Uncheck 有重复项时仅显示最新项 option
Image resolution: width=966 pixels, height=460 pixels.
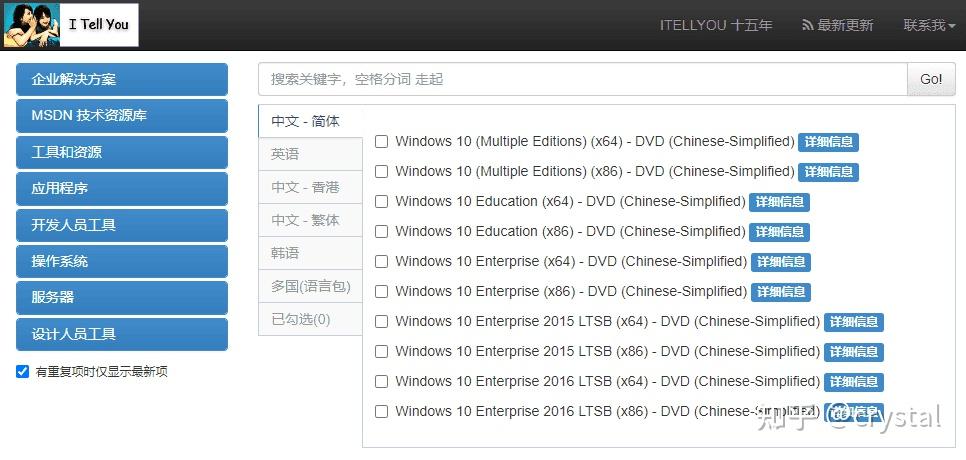tap(23, 371)
